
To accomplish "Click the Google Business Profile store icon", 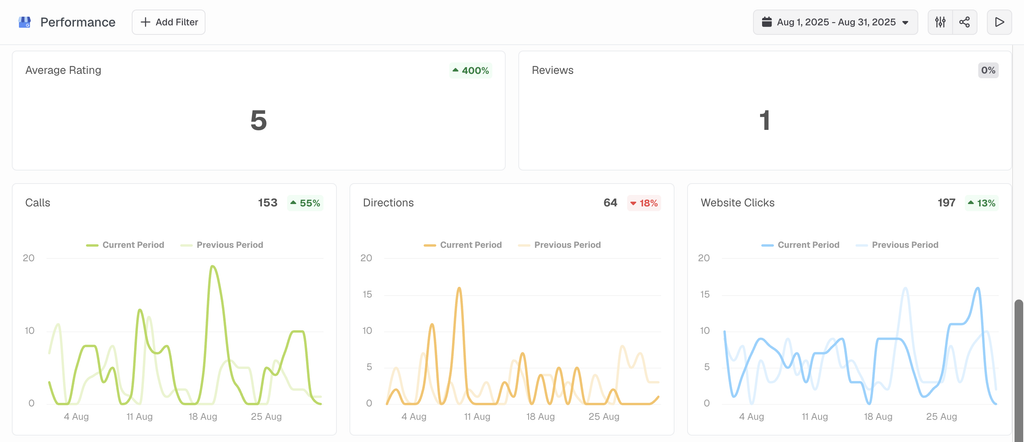I will 25,22.
